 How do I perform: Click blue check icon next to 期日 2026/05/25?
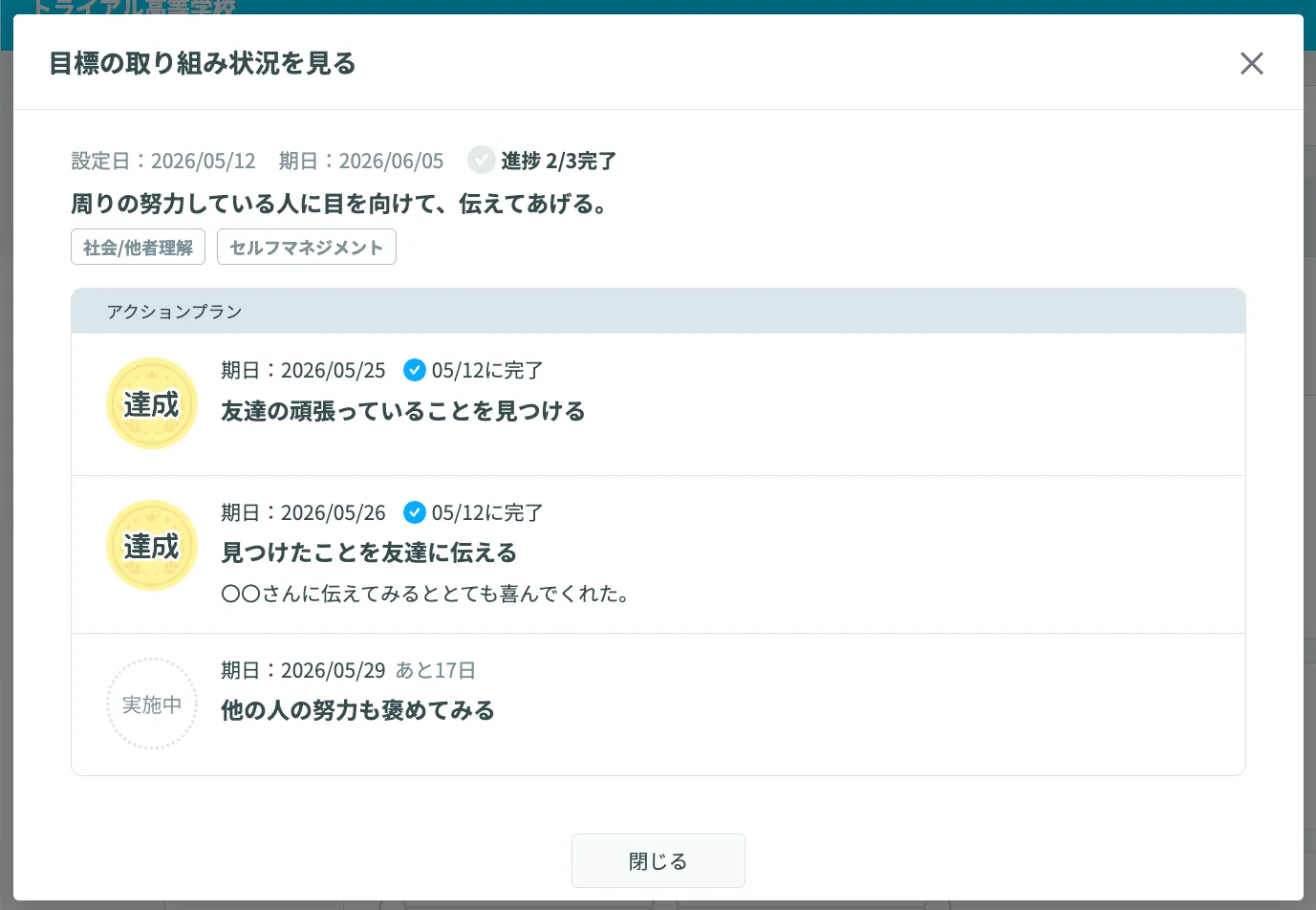(414, 370)
